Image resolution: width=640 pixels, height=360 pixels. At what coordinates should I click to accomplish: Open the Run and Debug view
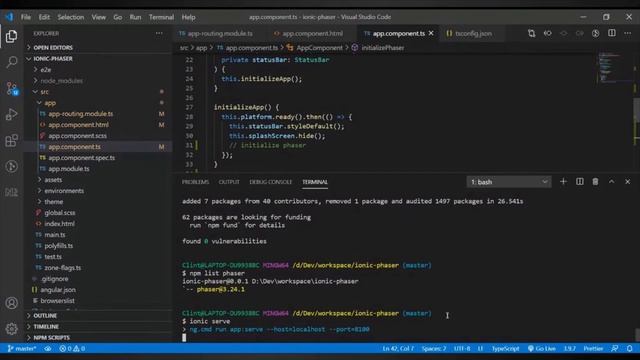(11, 114)
